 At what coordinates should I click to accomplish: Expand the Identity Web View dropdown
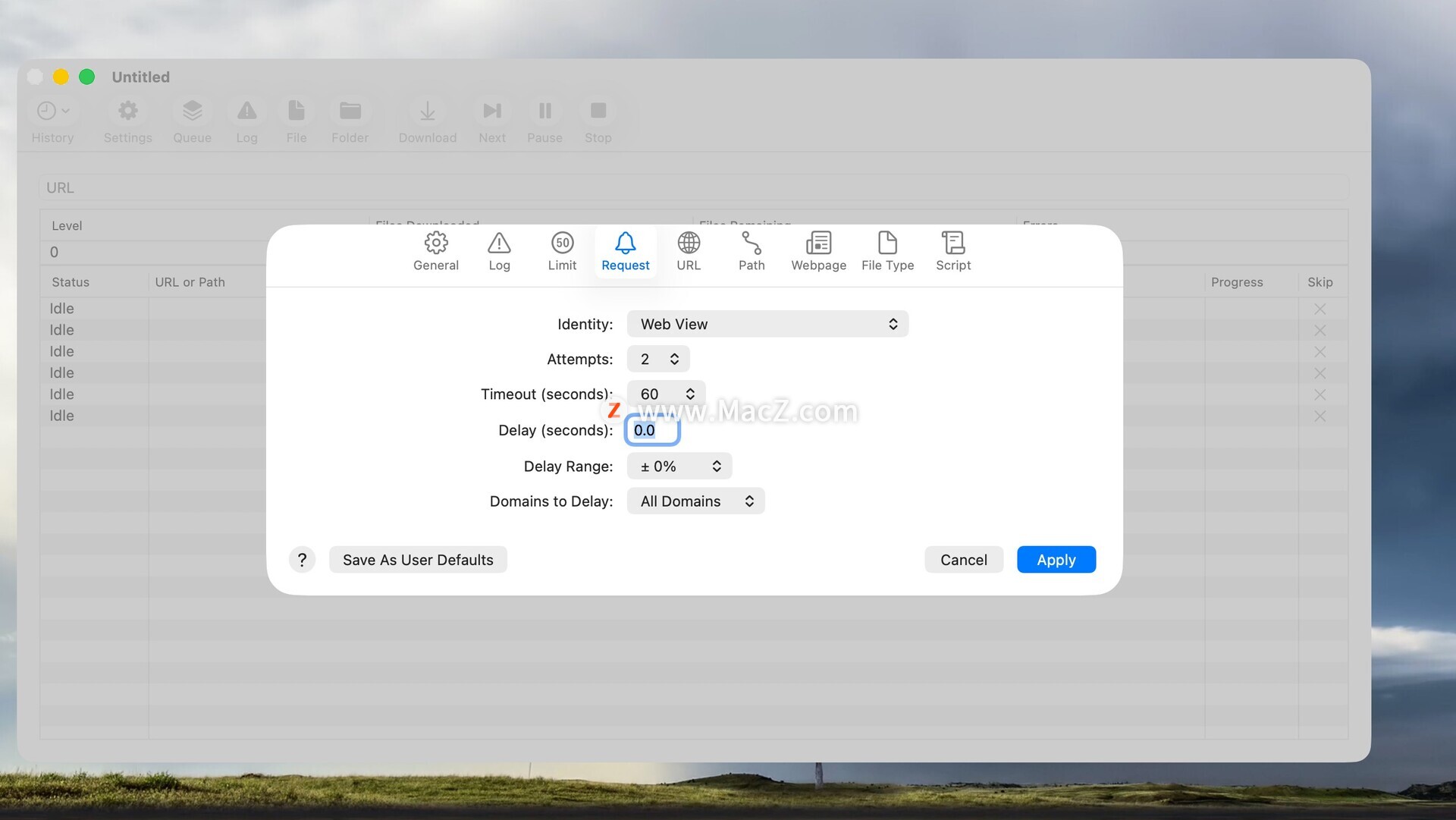[x=767, y=324]
